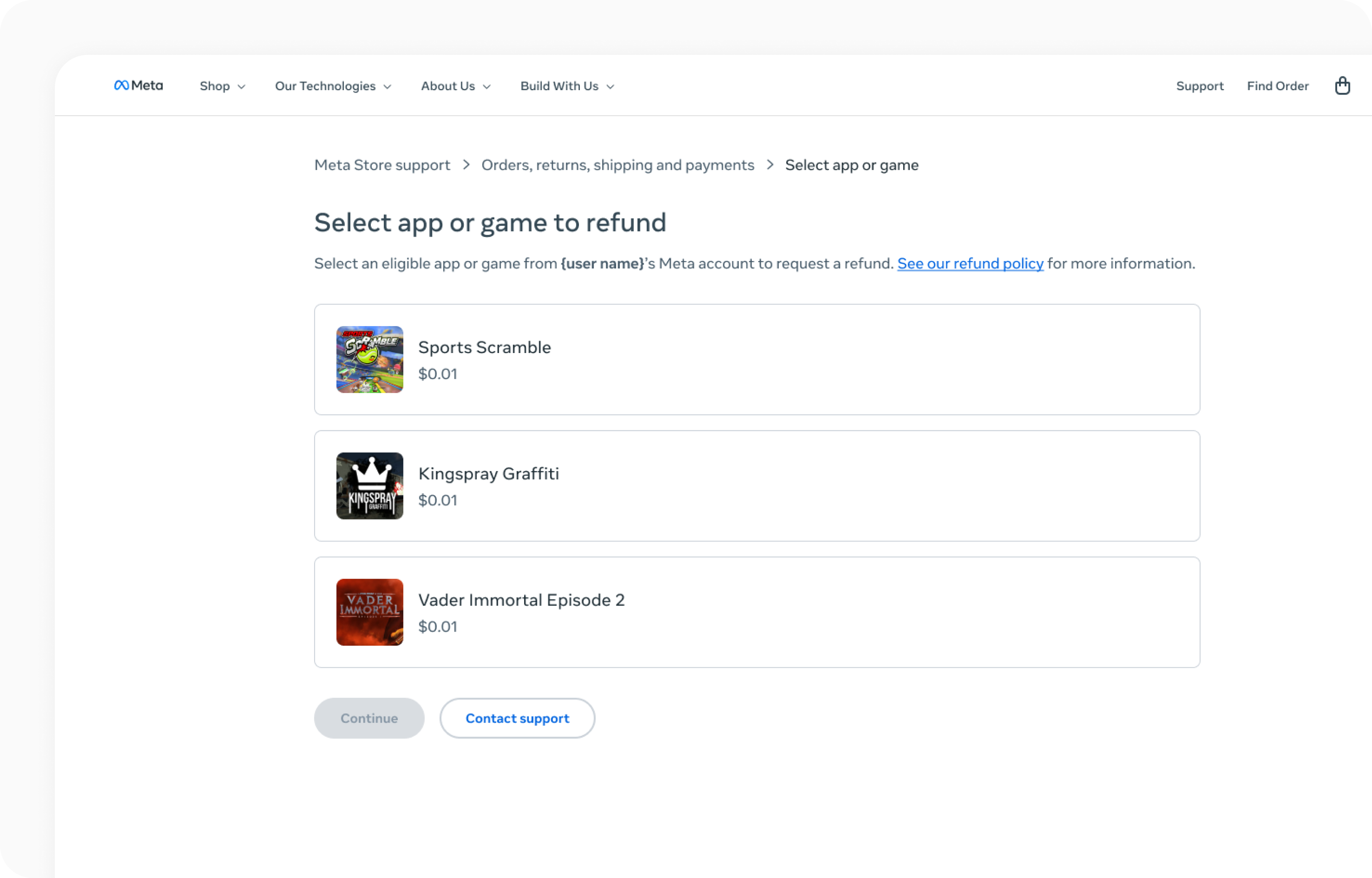Click the Meta logo in header

point(139,86)
